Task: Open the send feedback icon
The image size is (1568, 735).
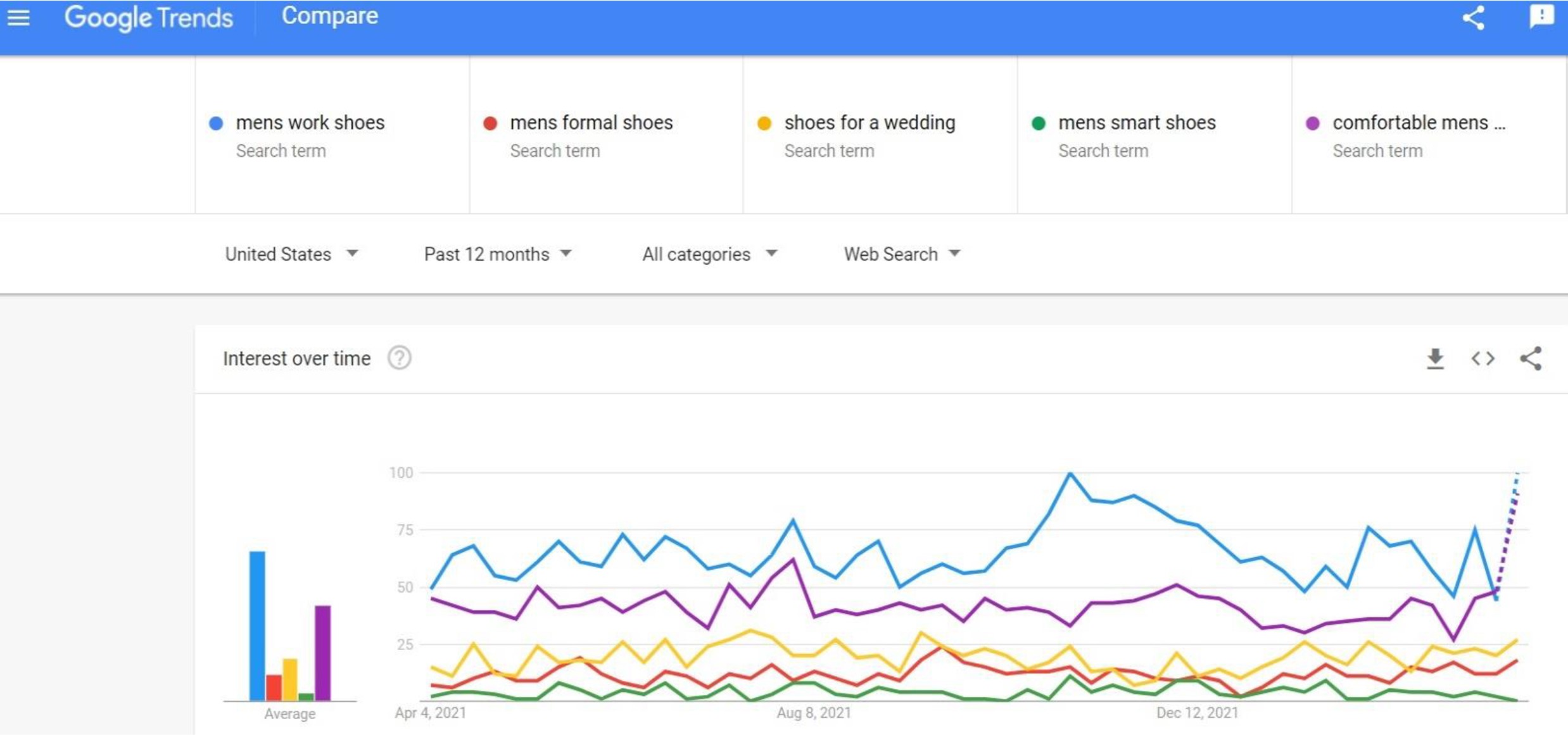Action: tap(1541, 16)
